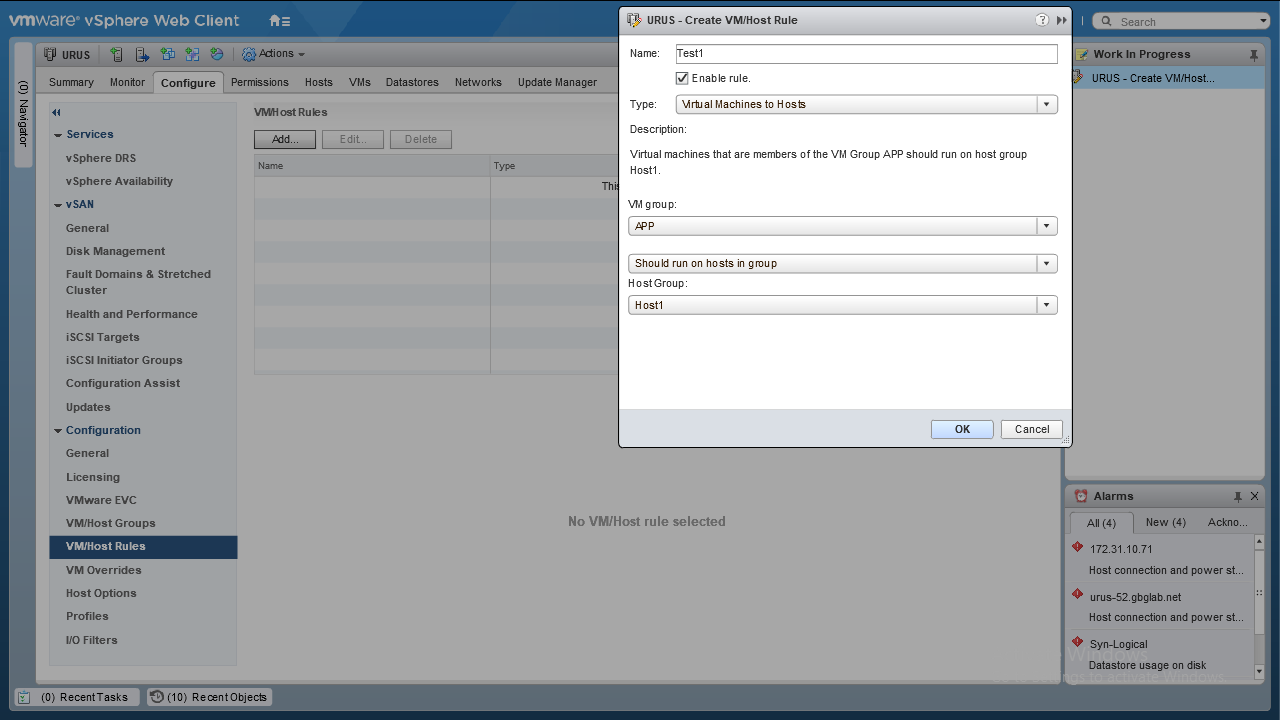Click the Add Host toolbar icon

[117, 54]
